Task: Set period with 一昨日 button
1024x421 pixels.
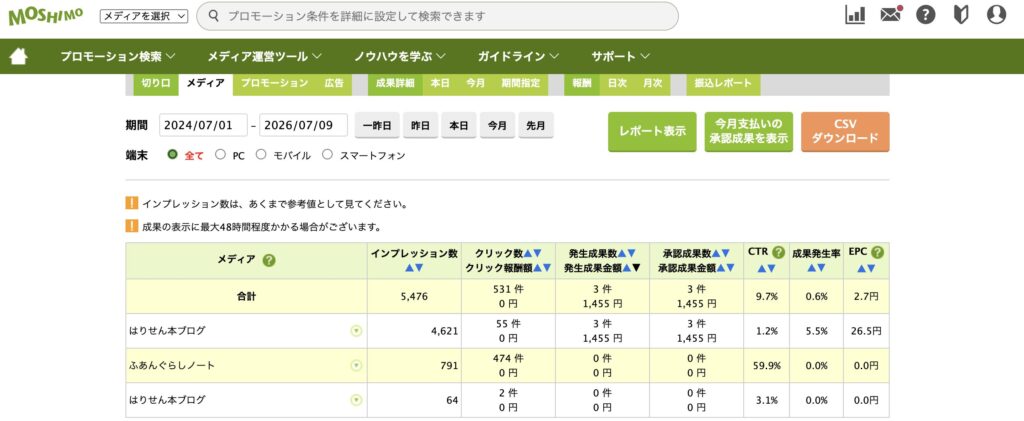Action: tap(377, 126)
